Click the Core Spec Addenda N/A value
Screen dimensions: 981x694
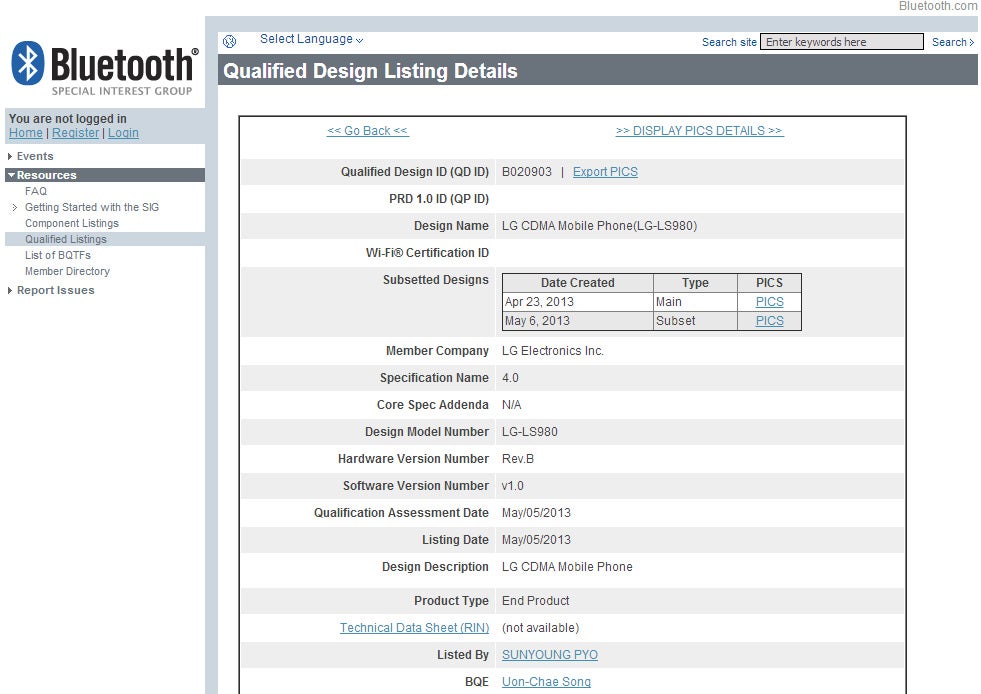point(511,405)
